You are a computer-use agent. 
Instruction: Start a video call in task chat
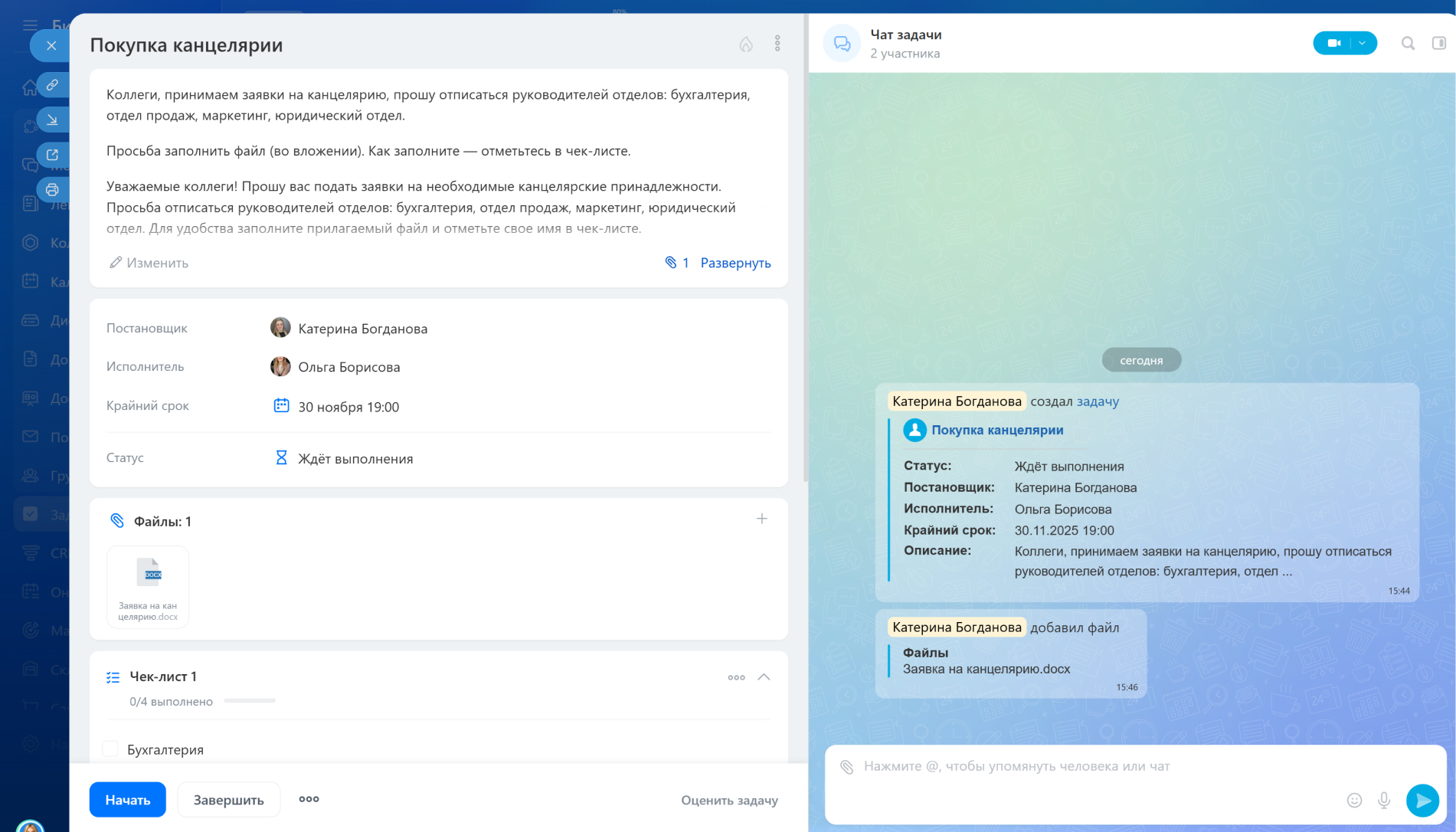1333,44
